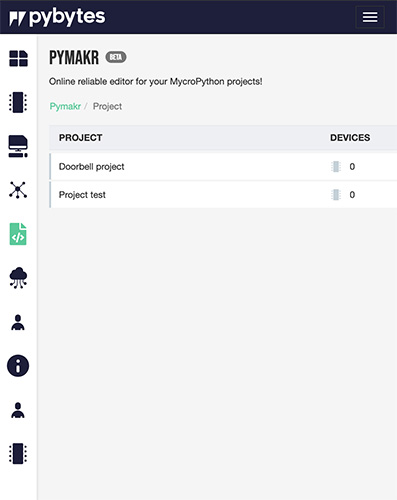The height and width of the screenshot is (500, 397).
Task: Click the pybytes logo
Action: (57, 17)
